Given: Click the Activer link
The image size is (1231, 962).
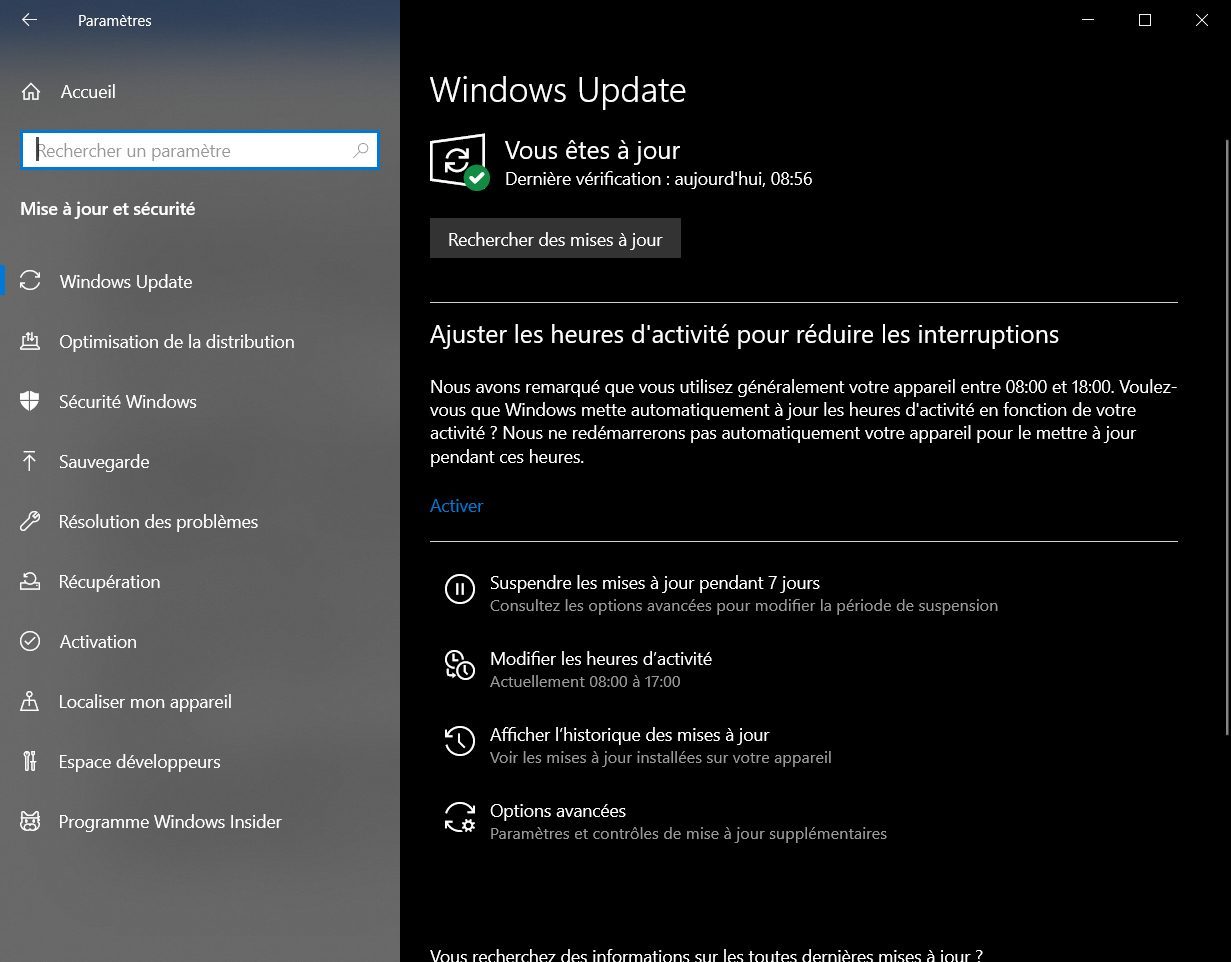Looking at the screenshot, I should [456, 506].
